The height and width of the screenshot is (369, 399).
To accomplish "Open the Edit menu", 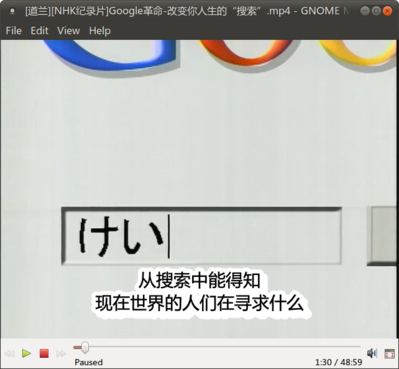I will [39, 31].
